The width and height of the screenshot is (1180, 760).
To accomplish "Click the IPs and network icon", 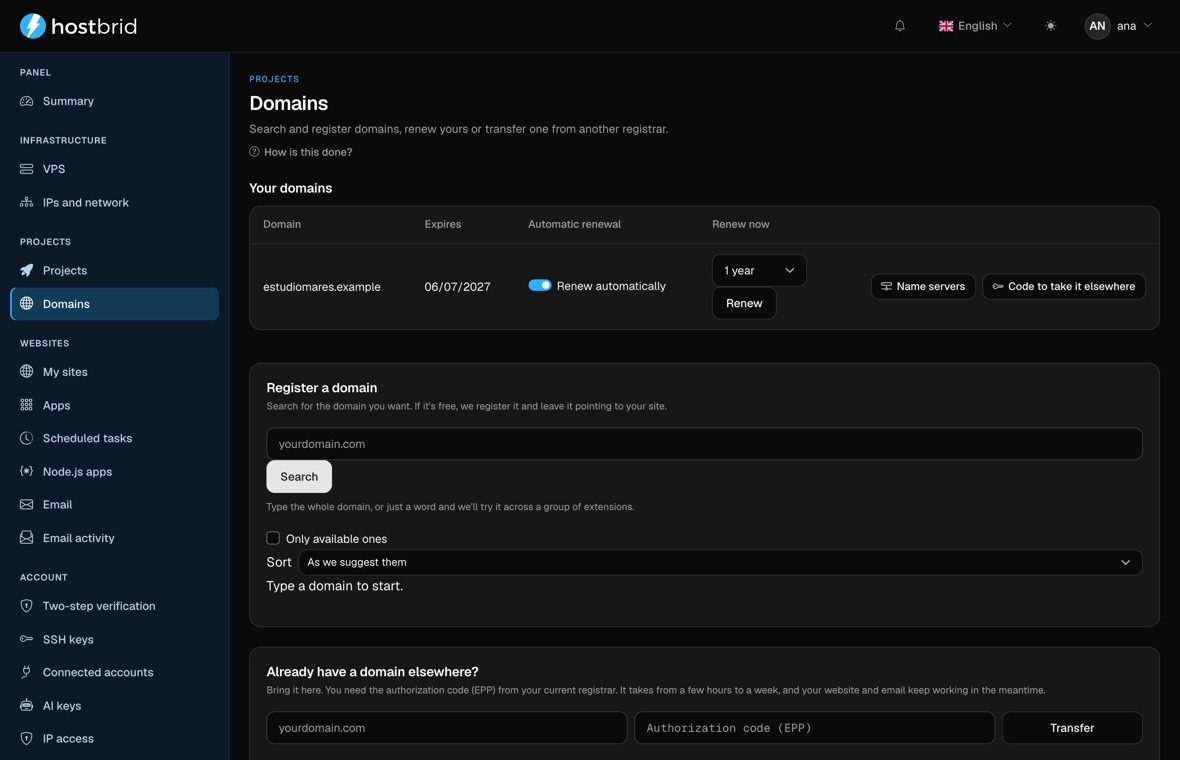I will (x=26, y=202).
